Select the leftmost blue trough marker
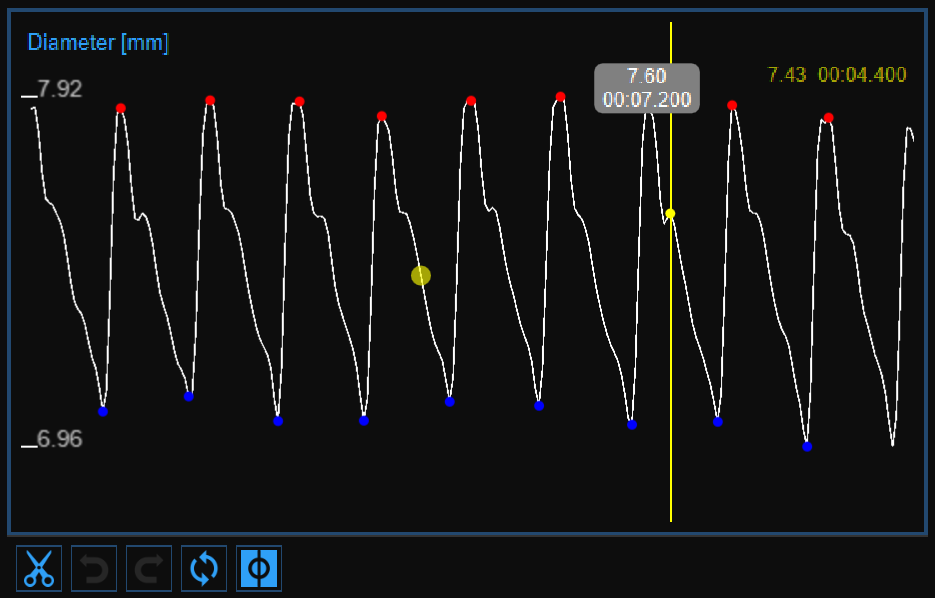This screenshot has width=935, height=598. (x=102, y=411)
